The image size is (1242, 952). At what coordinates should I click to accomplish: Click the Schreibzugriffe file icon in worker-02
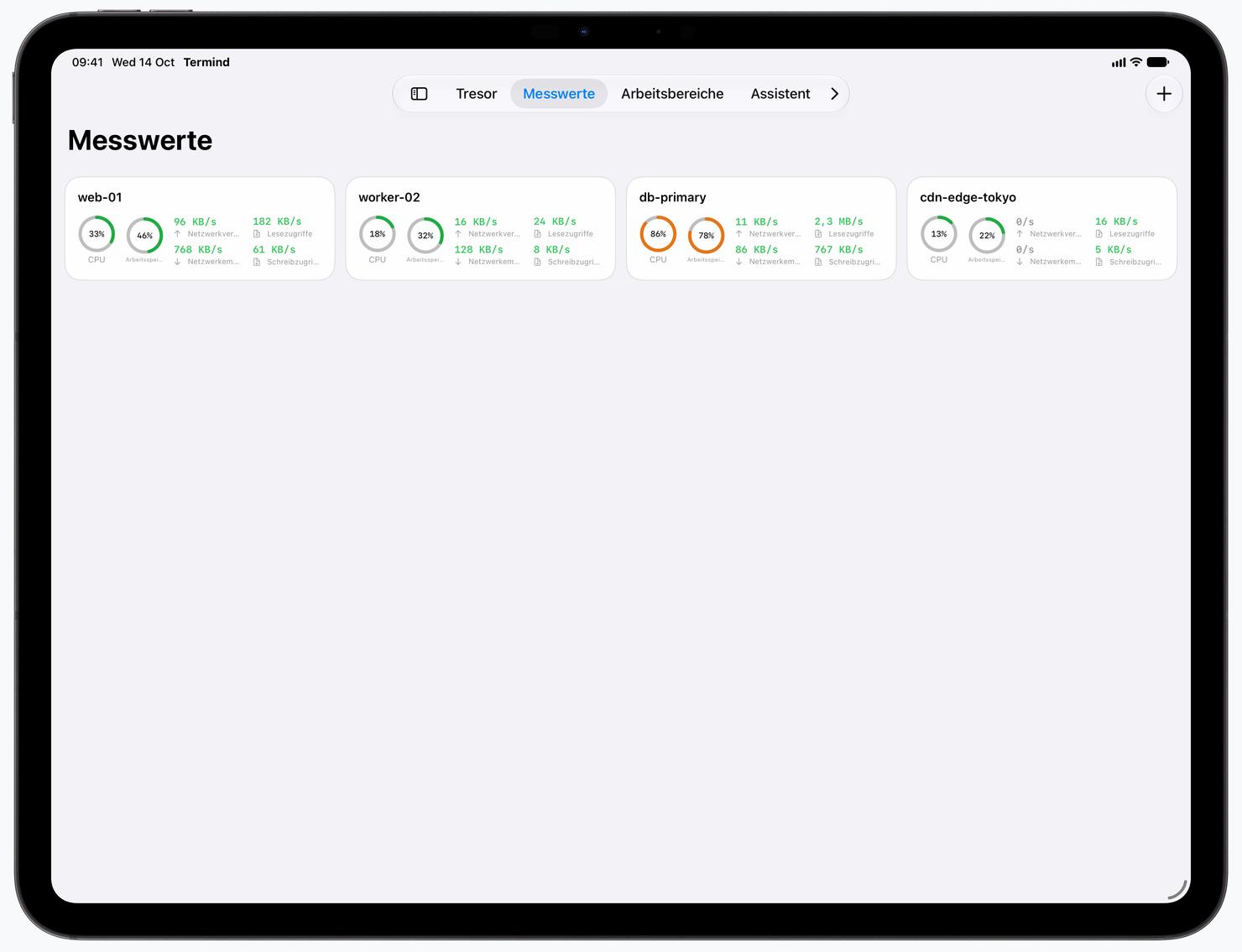click(x=537, y=262)
